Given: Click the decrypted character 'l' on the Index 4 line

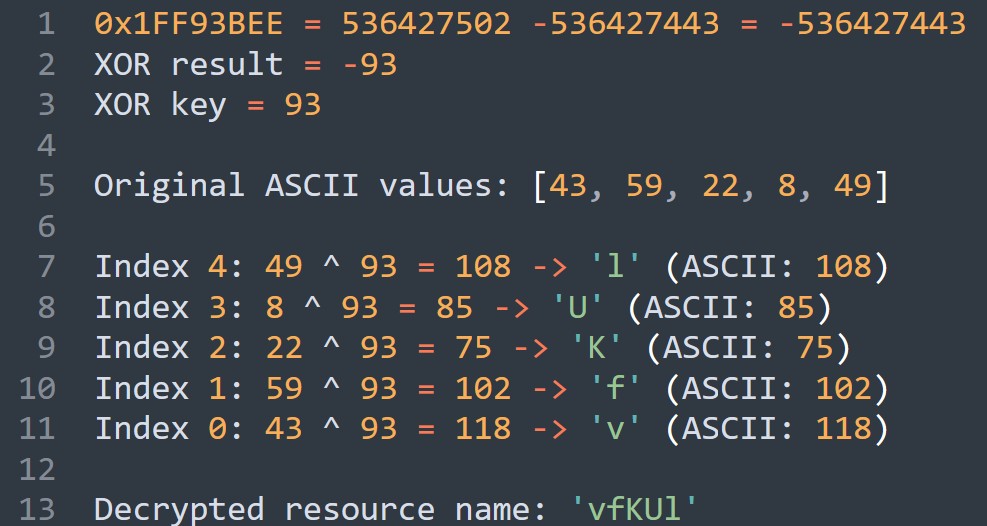Looking at the screenshot, I should pos(614,267).
